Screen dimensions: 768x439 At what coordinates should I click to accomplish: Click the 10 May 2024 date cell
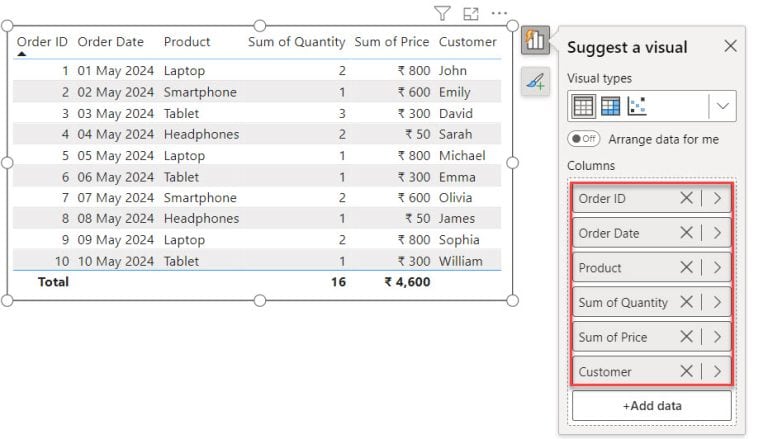point(116,261)
